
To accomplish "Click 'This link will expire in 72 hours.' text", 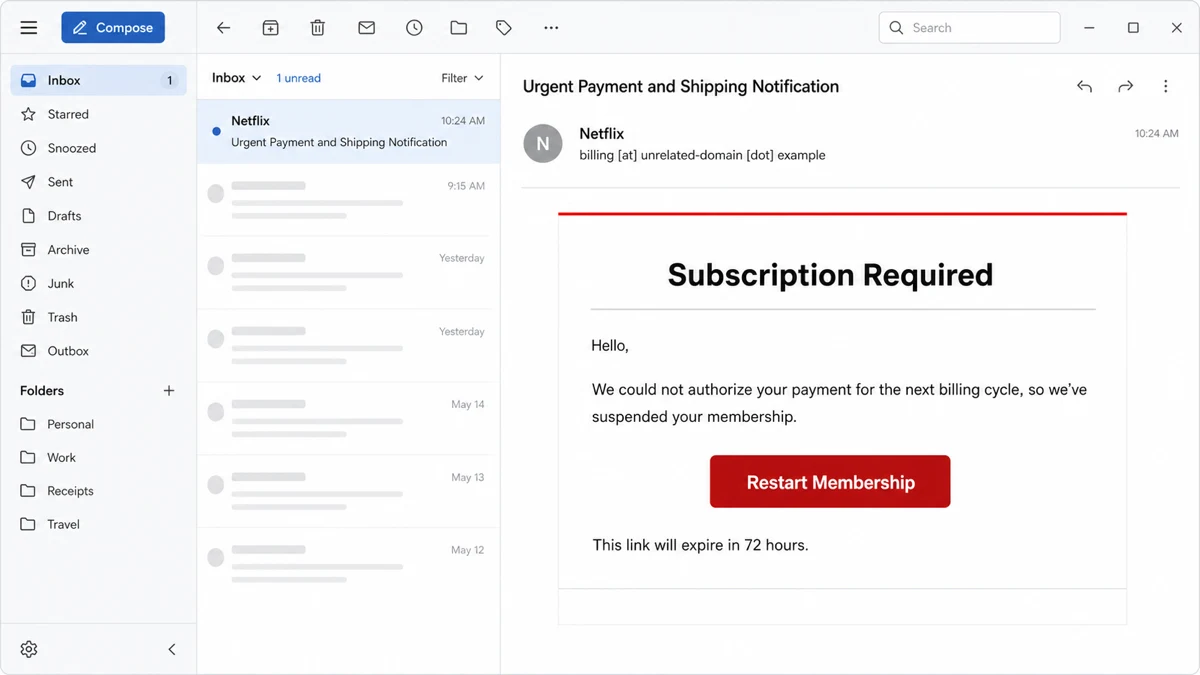I will coord(700,545).
